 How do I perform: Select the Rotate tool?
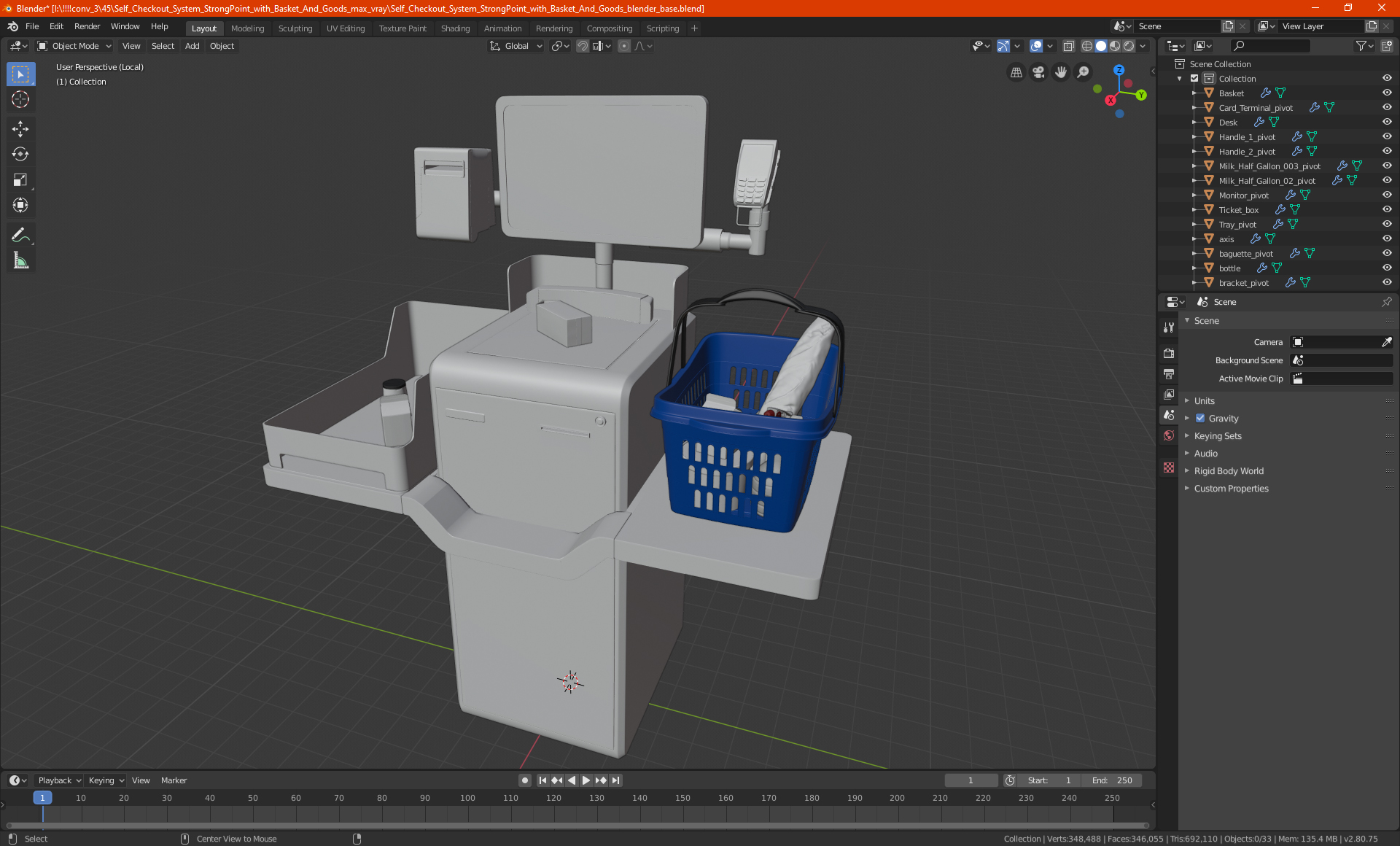tap(20, 154)
